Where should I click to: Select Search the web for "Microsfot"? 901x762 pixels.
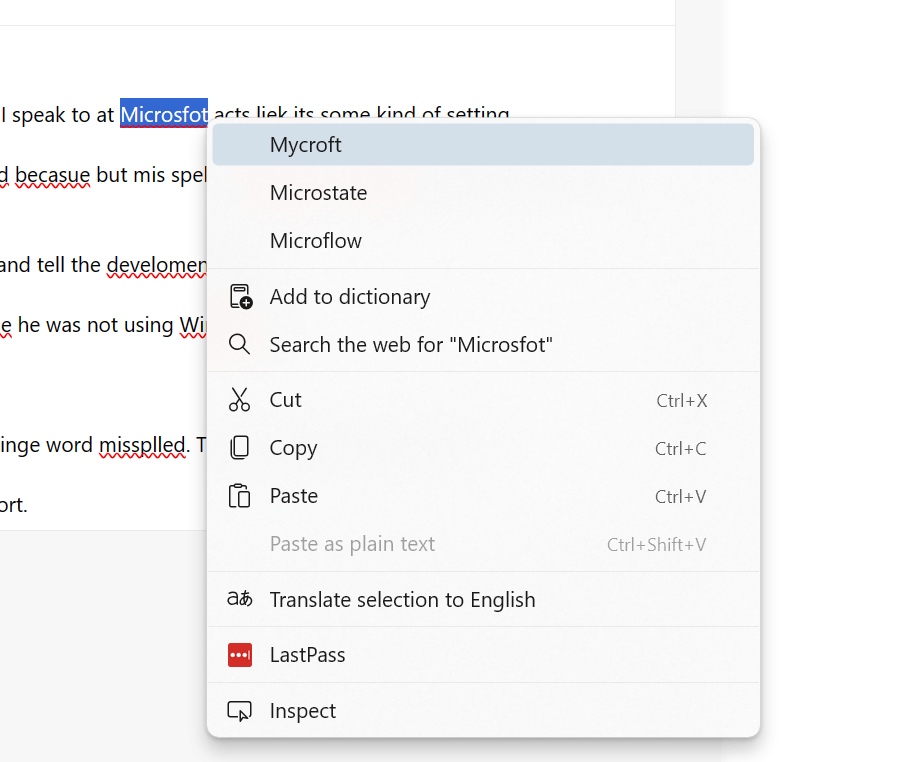[x=483, y=345]
